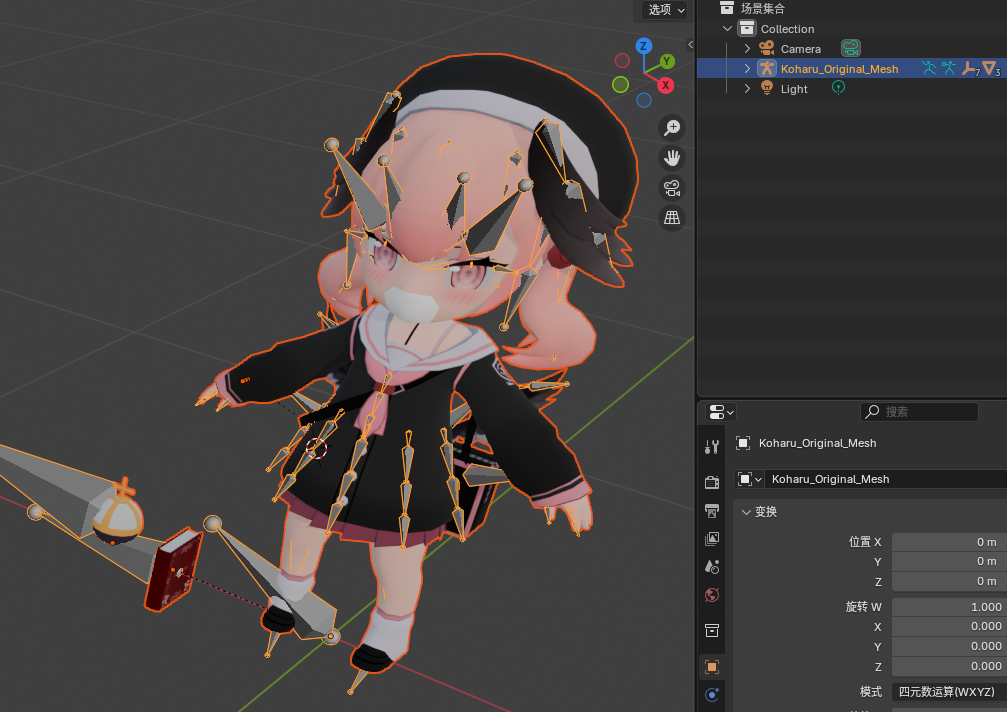This screenshot has width=1007, height=712.
Task: Click the armature icon of Koharu_Original_Mesh
Action: point(766,69)
